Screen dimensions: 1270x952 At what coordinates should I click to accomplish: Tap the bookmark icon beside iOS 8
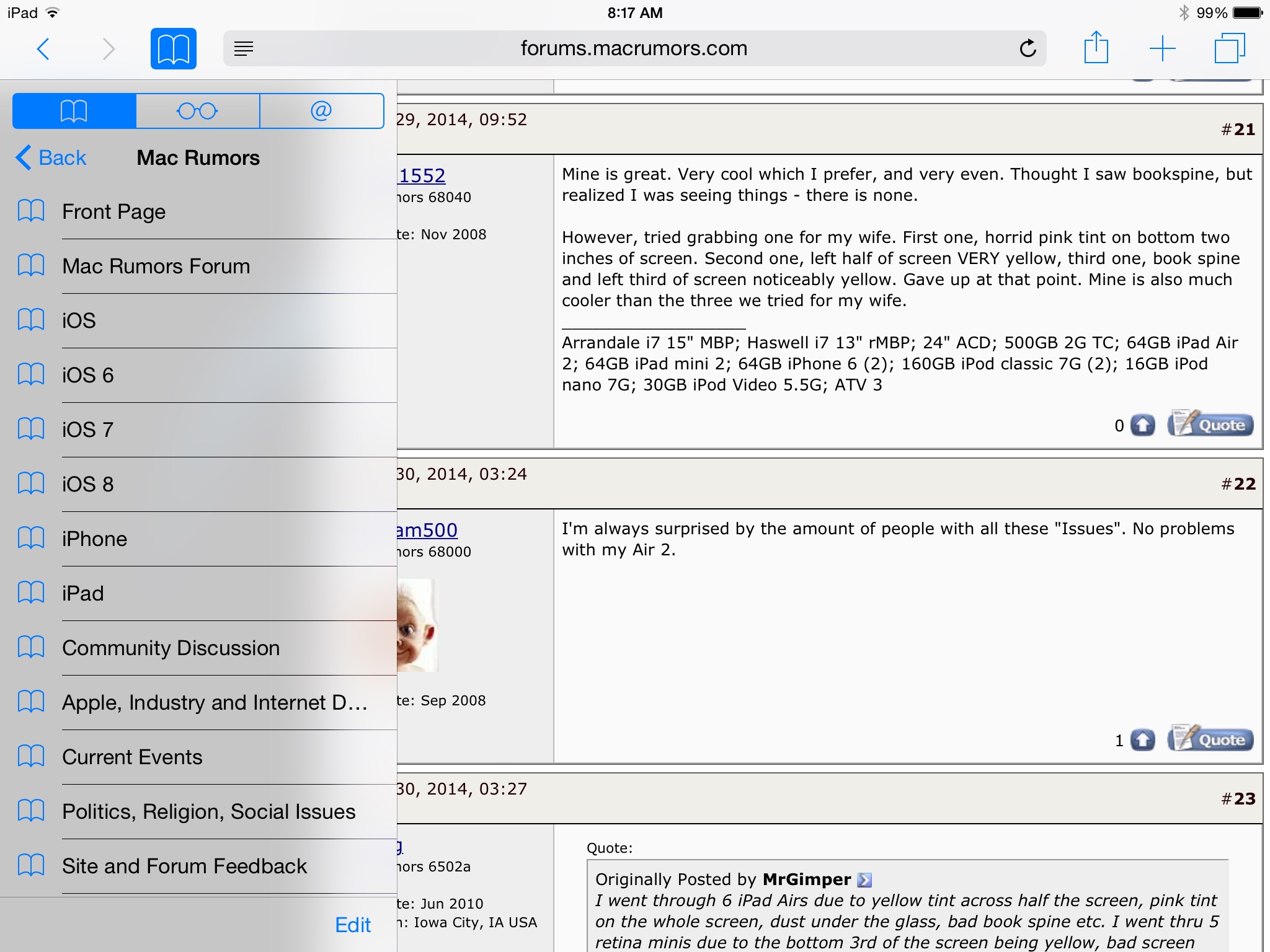point(31,483)
